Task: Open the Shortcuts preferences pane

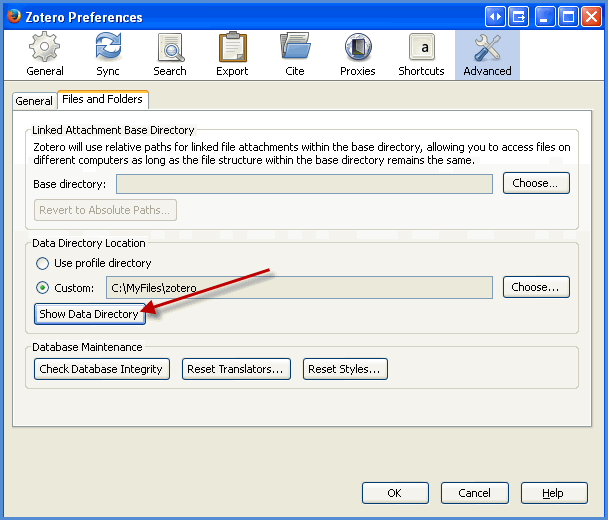Action: coord(421,54)
